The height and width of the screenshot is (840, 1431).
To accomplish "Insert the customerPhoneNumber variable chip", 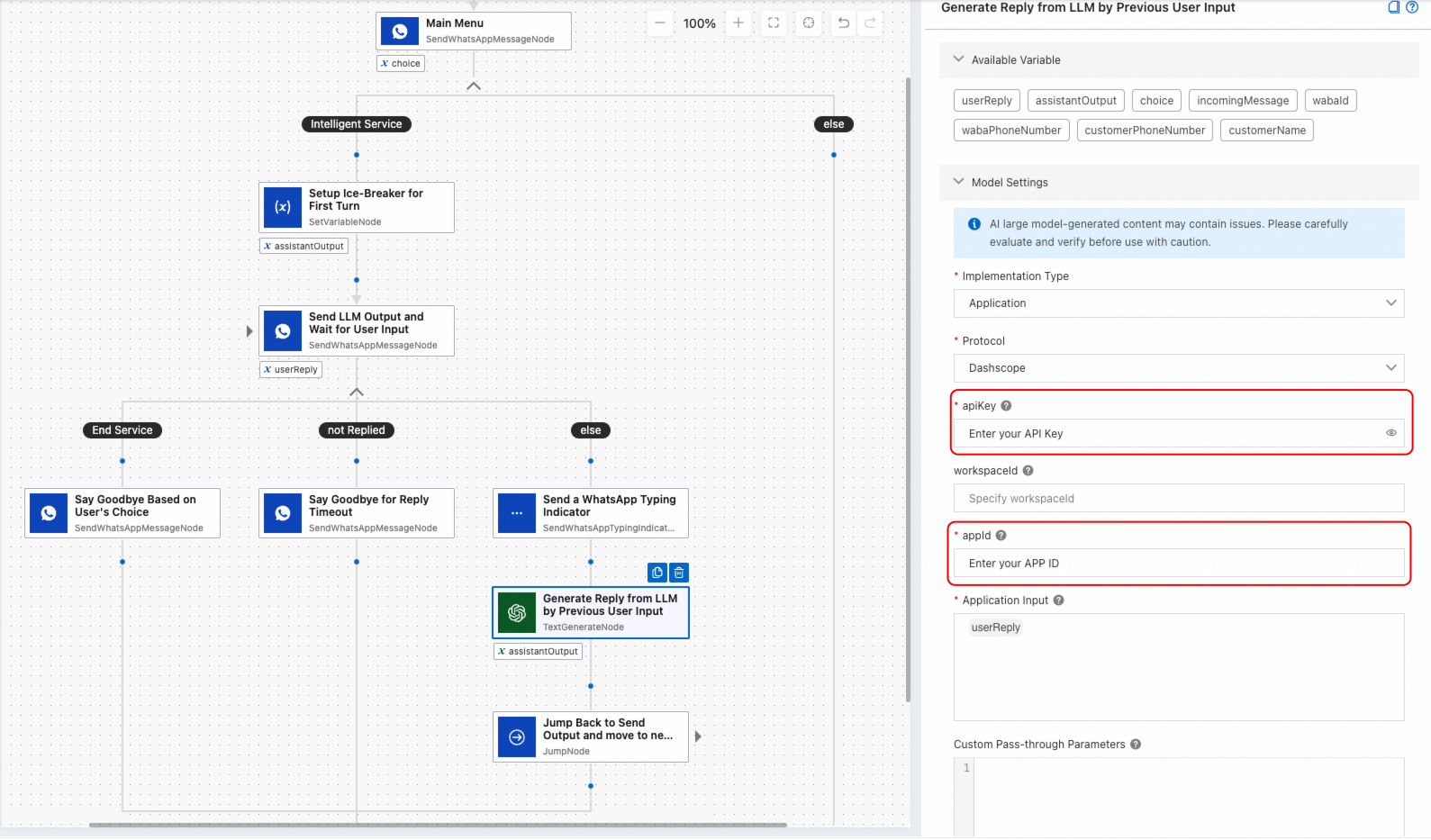I will 1145,131.
